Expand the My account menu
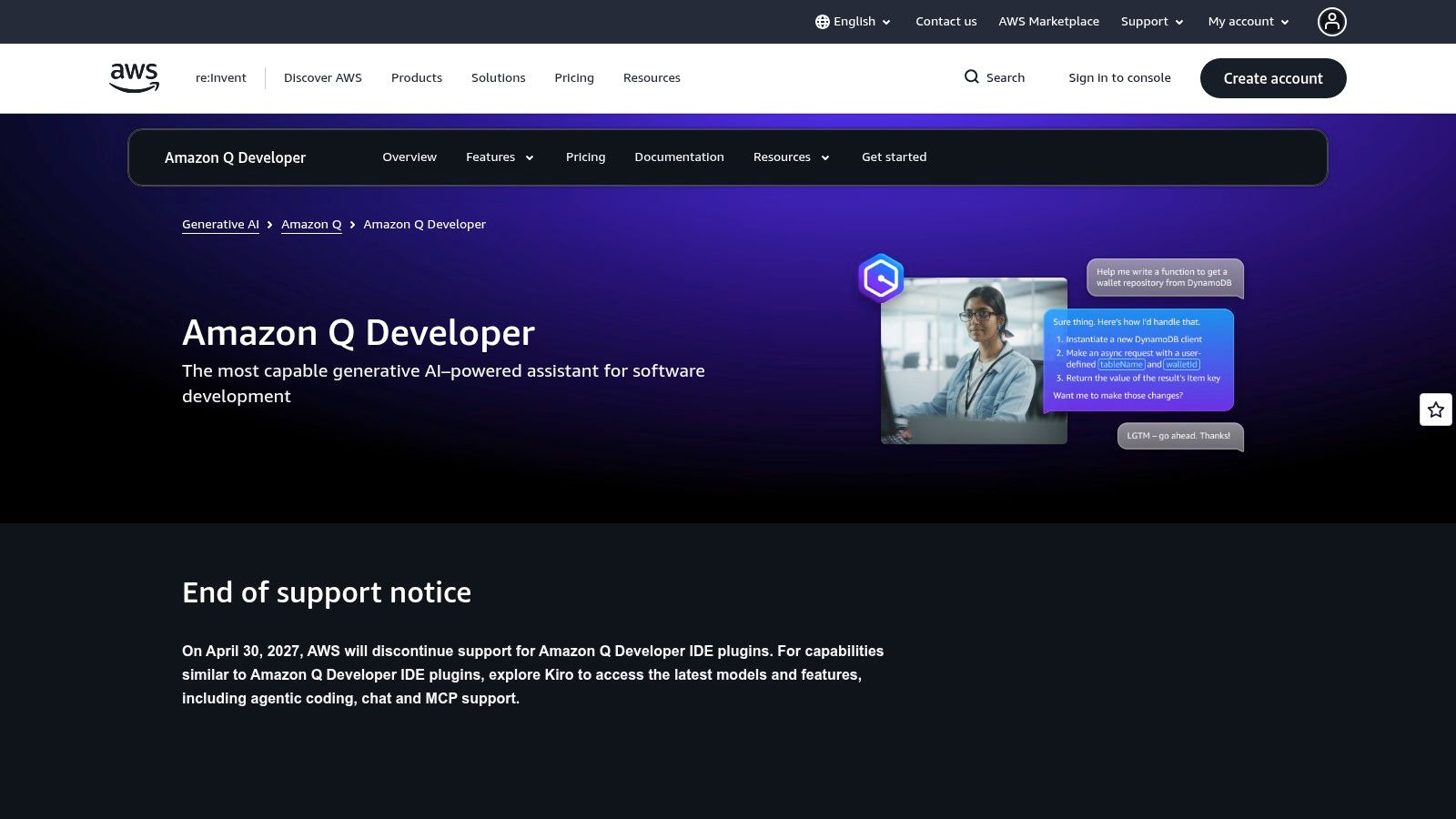The image size is (1456, 819). [1249, 22]
